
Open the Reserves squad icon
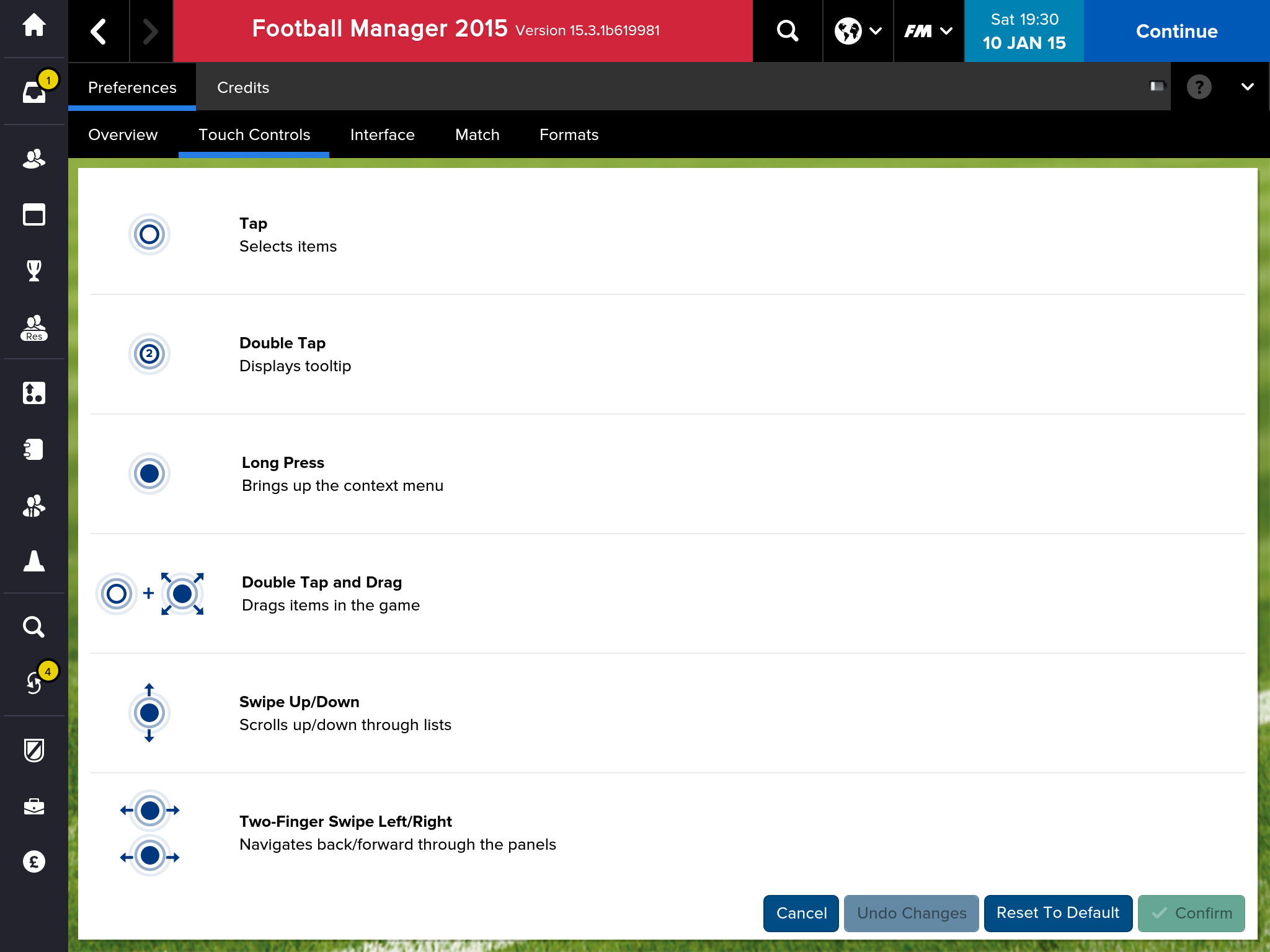(x=34, y=327)
